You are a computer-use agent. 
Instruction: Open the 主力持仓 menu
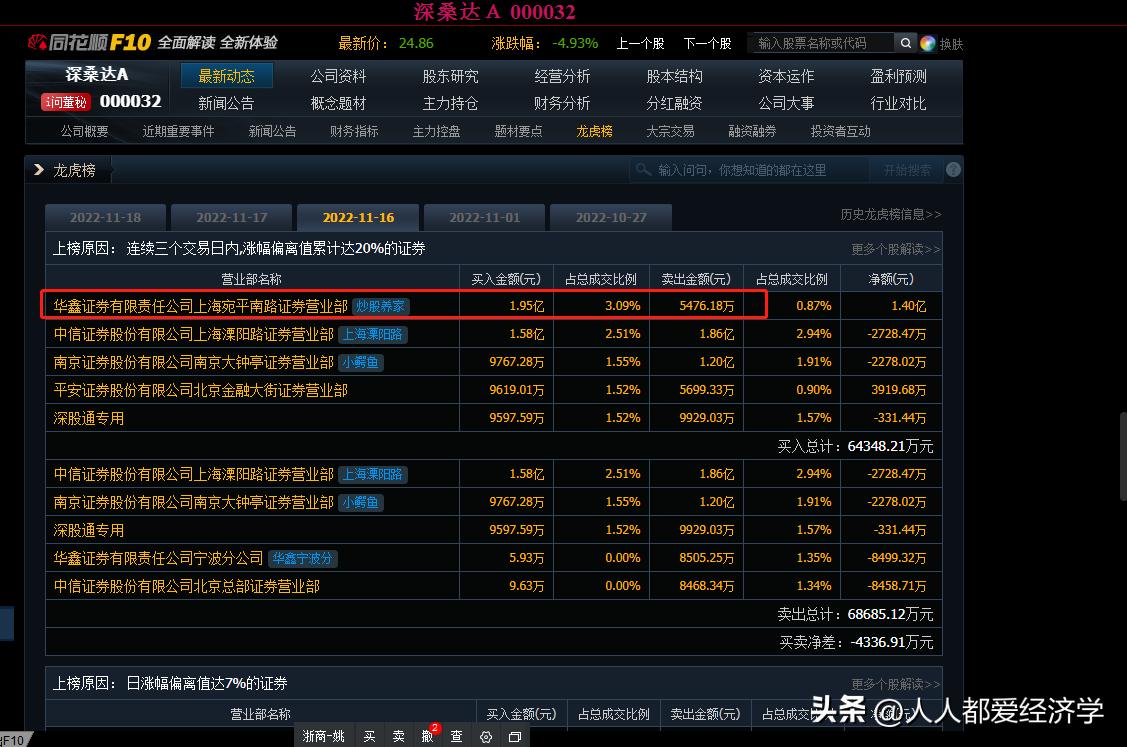click(x=451, y=104)
